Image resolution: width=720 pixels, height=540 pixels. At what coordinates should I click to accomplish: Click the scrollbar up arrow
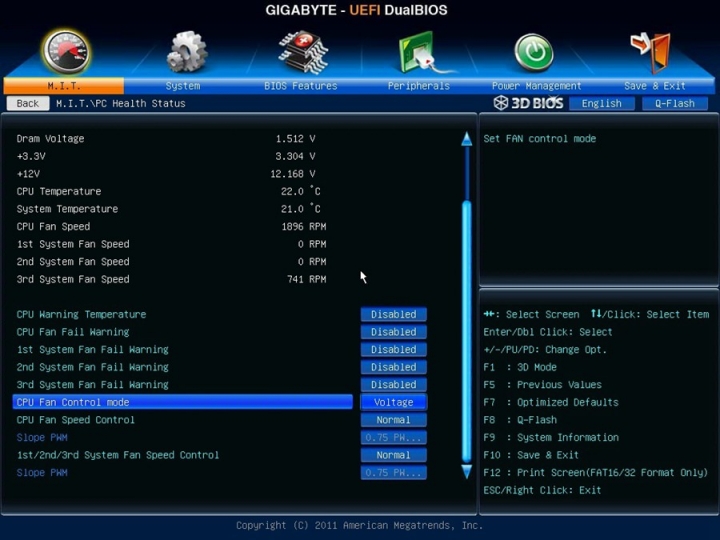(x=467, y=139)
